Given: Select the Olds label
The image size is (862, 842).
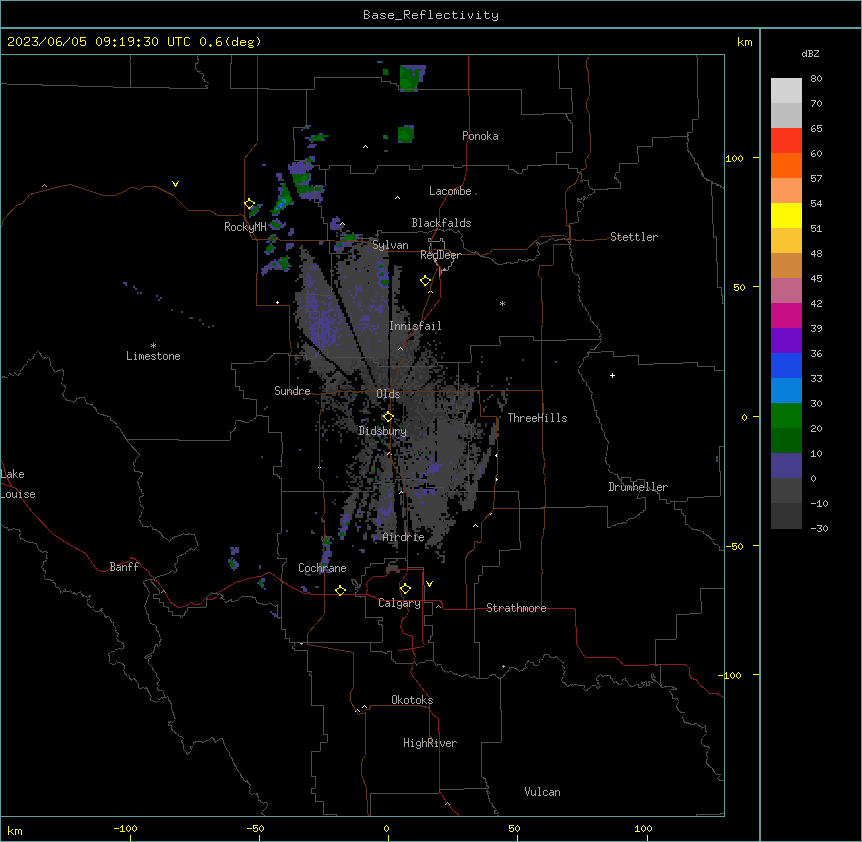Looking at the screenshot, I should point(388,394).
